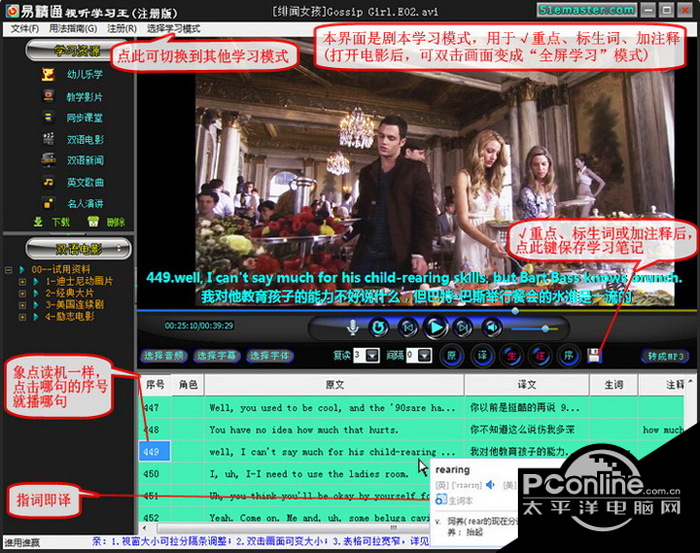Open the 英文歌曲 music note icon
The width and height of the screenshot is (700, 553).
click(x=48, y=182)
